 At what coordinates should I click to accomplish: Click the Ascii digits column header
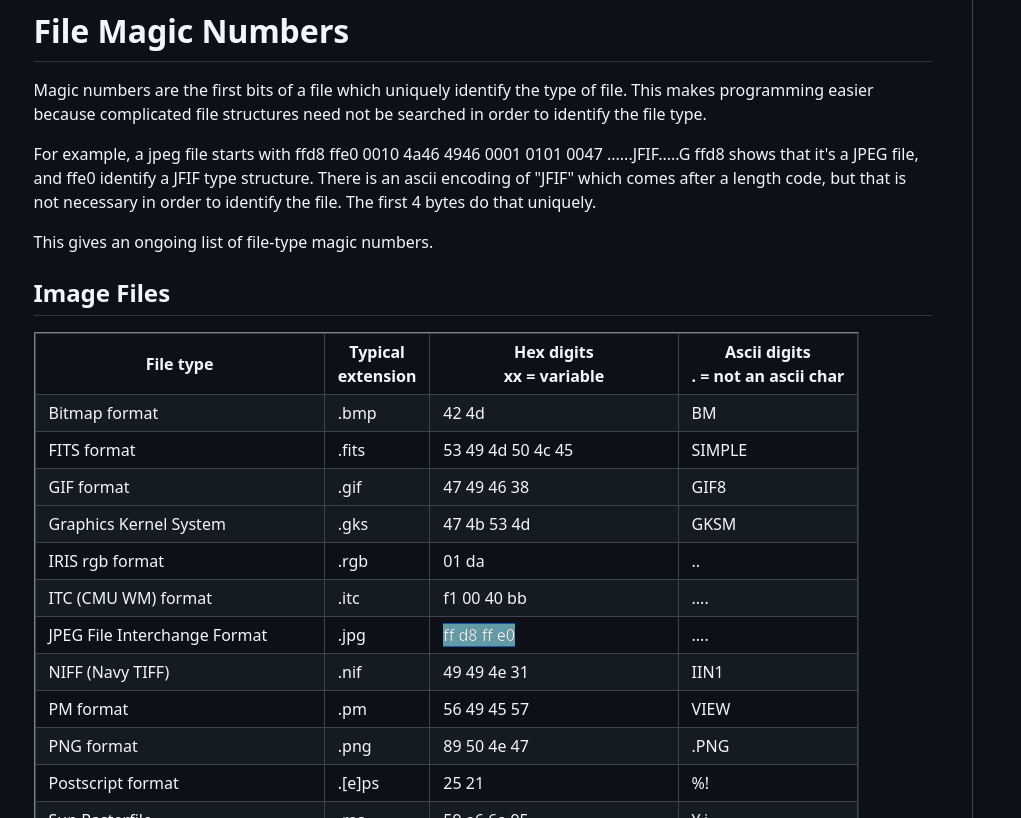(768, 364)
